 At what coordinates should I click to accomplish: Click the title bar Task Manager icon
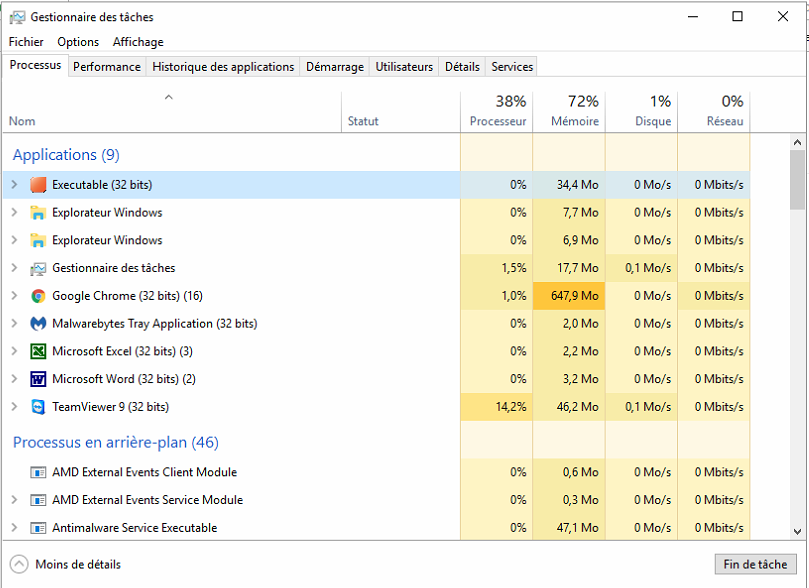coord(17,17)
